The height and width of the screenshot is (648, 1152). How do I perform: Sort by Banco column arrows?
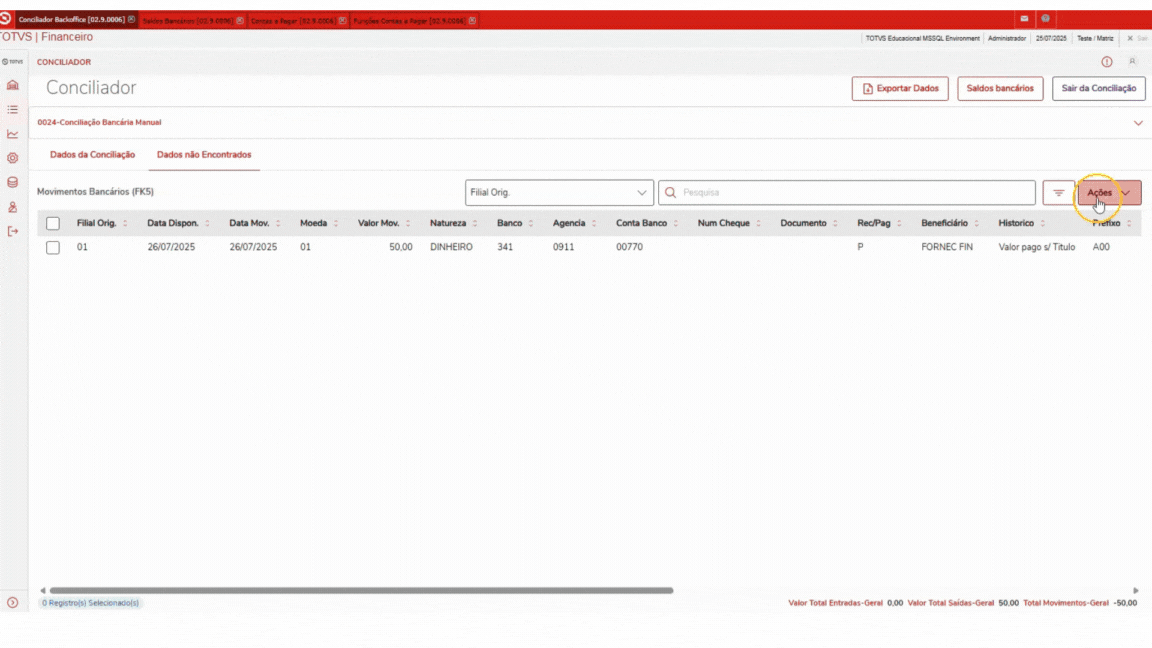tap(530, 223)
